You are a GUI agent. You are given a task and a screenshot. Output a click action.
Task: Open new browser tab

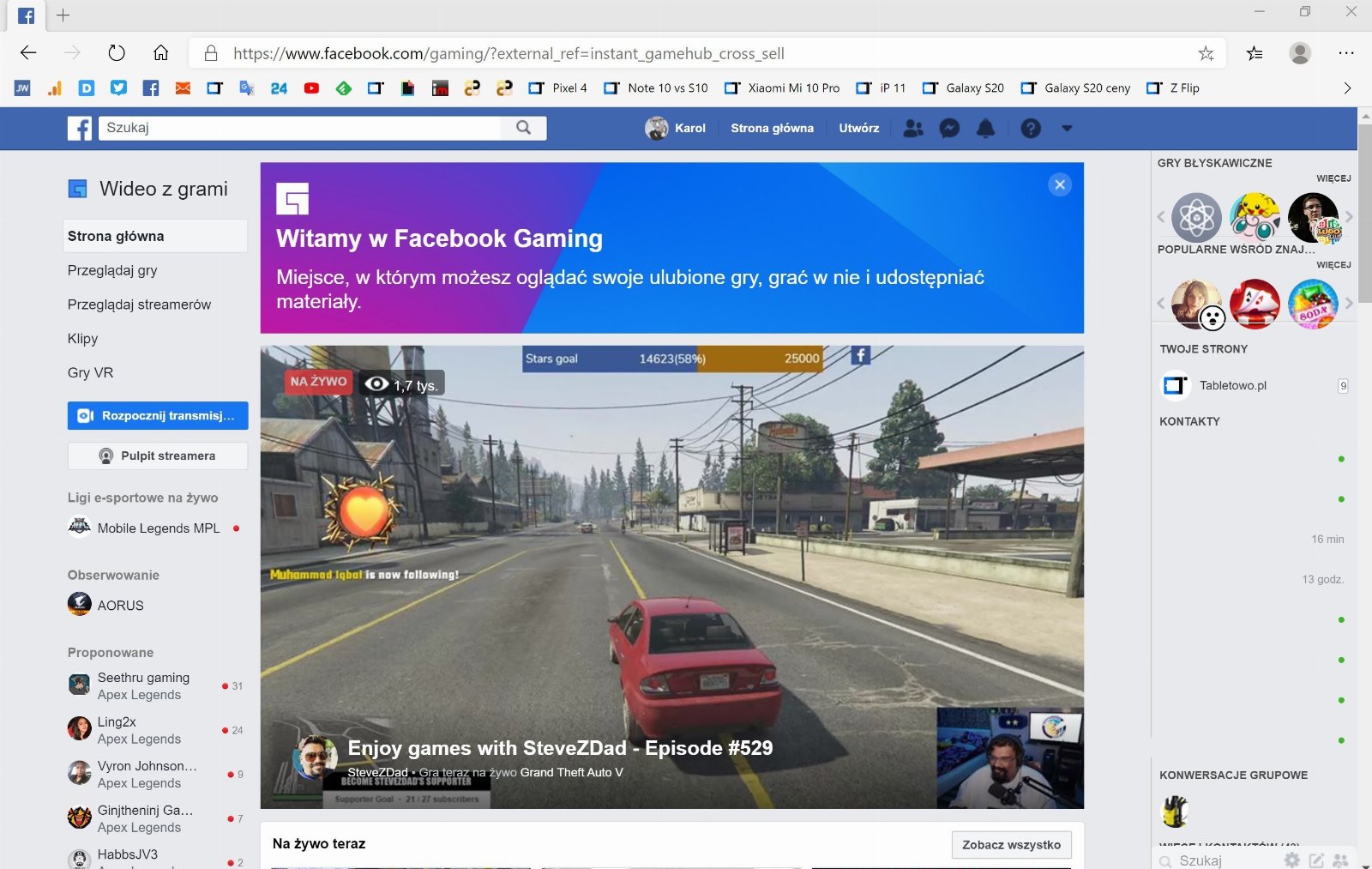point(63,15)
